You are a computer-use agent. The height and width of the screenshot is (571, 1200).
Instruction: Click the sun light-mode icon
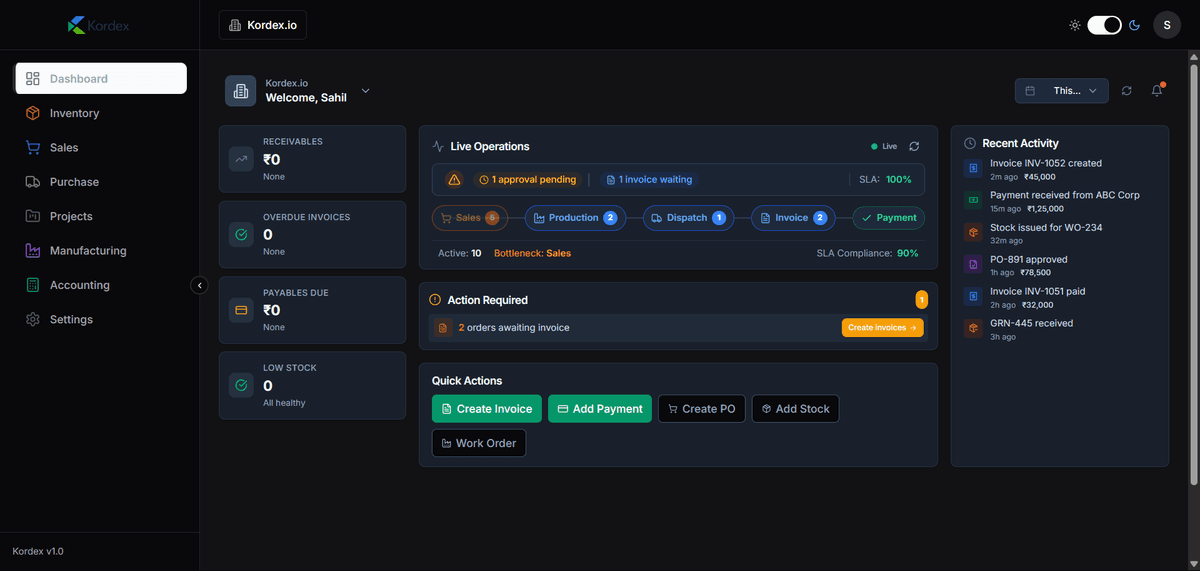(1075, 25)
